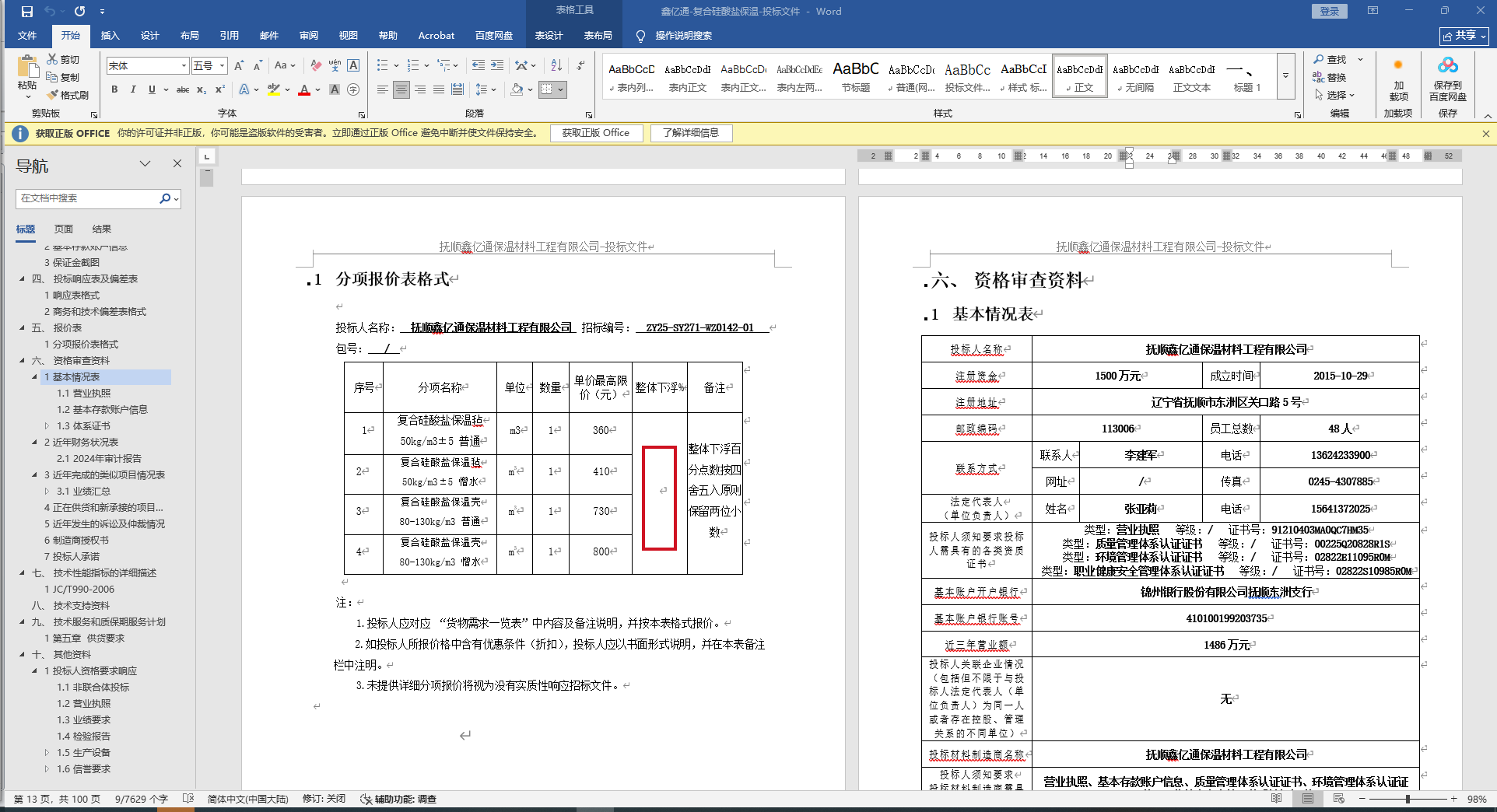The height and width of the screenshot is (812, 1497).
Task: Open line and paragraph spacing options
Action: pyautogui.click(x=481, y=89)
